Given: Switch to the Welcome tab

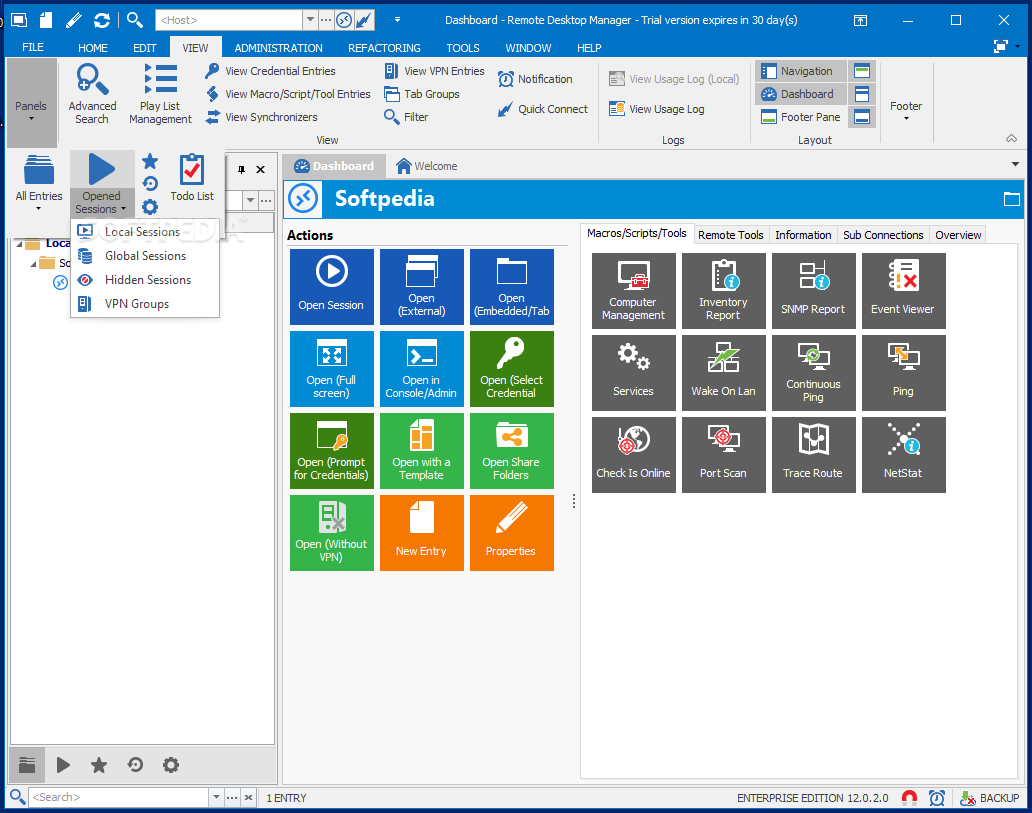Looking at the screenshot, I should (426, 166).
